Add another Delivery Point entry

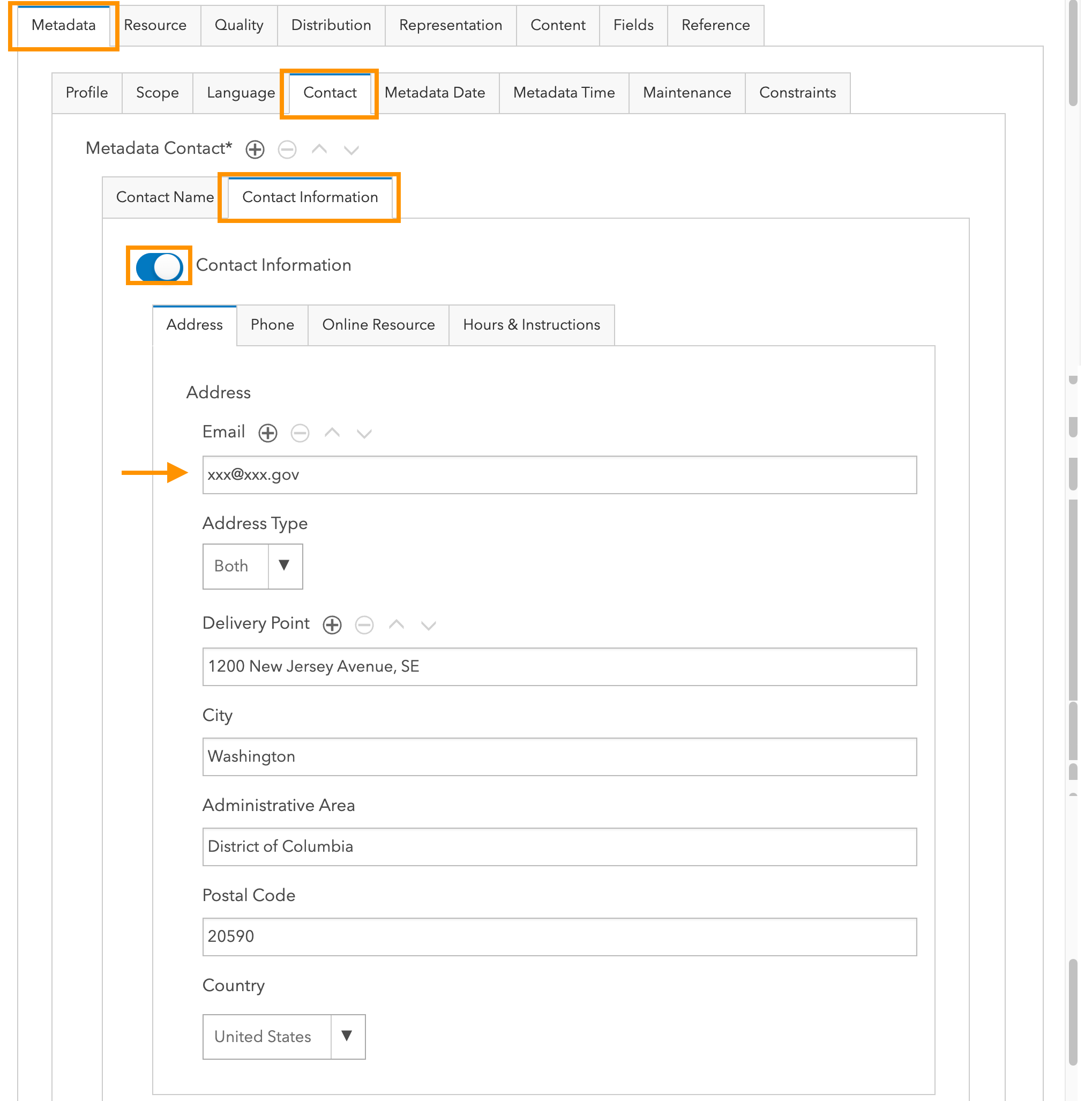332,624
